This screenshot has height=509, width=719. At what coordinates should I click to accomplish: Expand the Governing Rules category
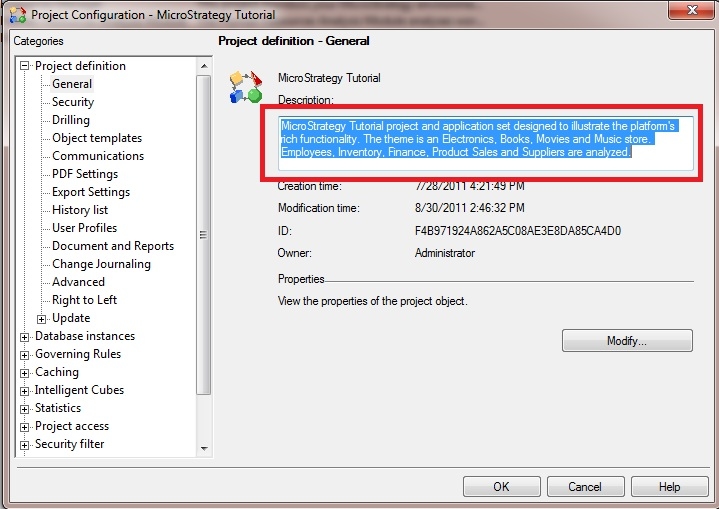25,355
